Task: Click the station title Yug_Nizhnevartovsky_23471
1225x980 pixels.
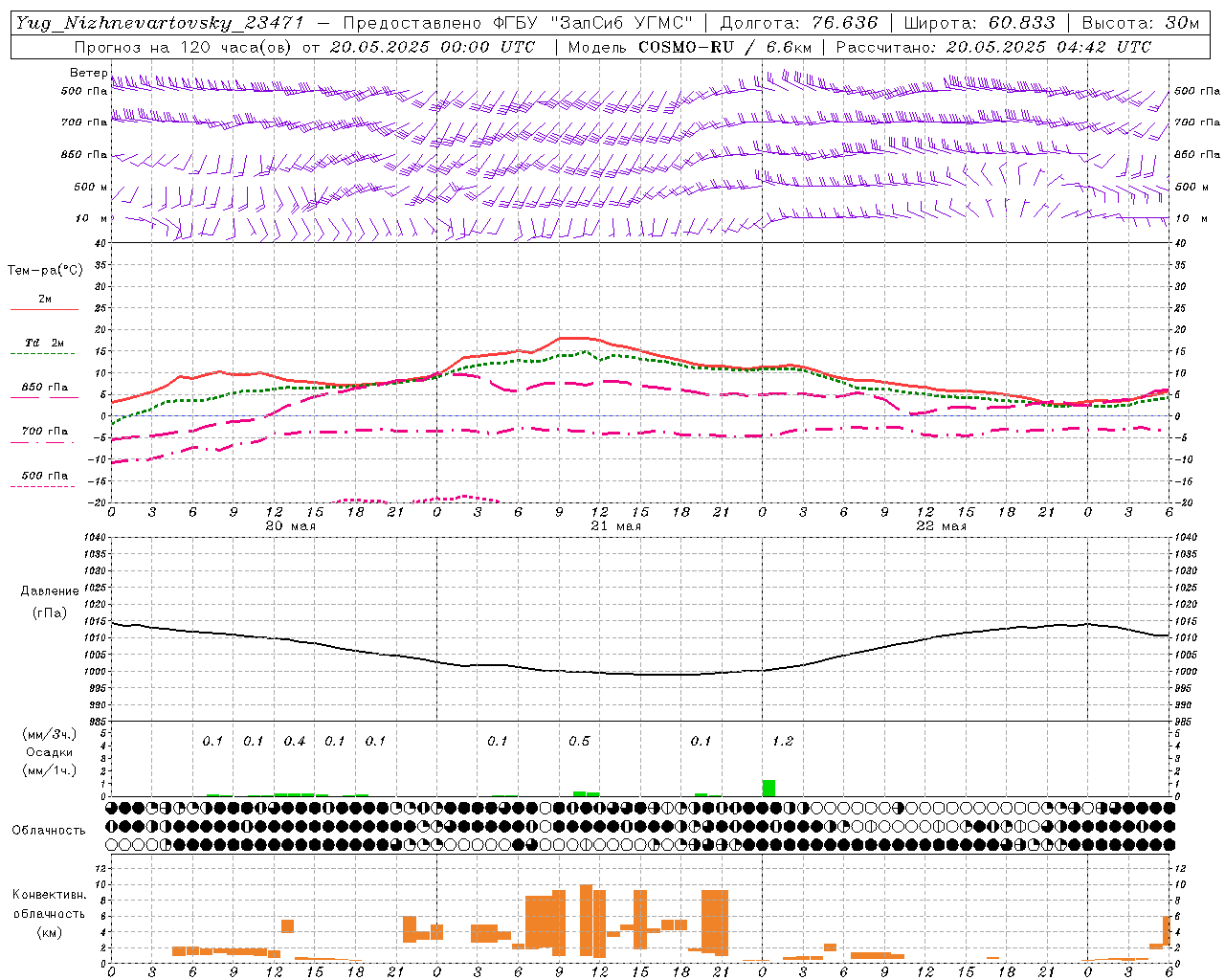Action: tap(160, 24)
